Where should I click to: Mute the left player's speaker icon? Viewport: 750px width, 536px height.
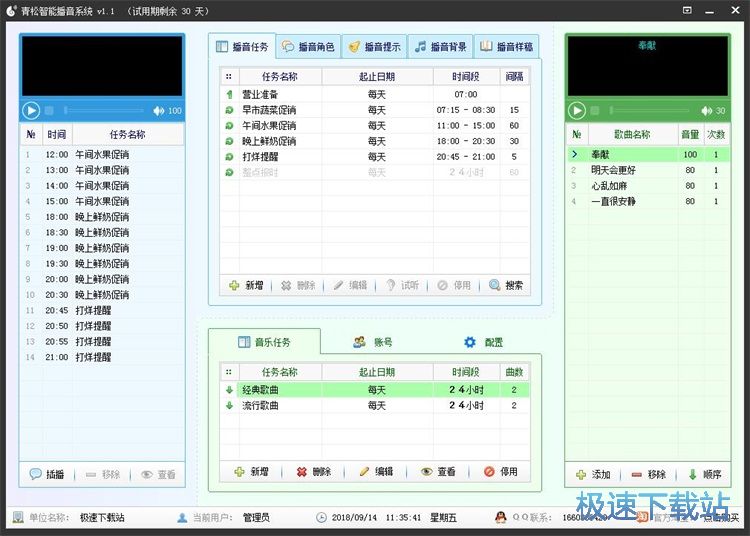point(159,110)
